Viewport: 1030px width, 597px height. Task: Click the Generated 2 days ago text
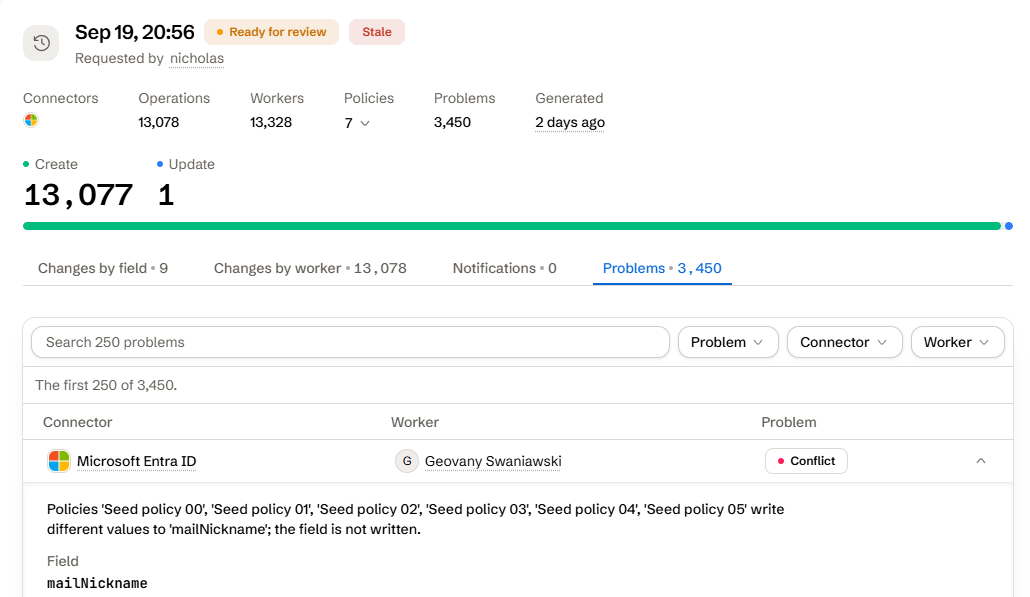(x=570, y=122)
